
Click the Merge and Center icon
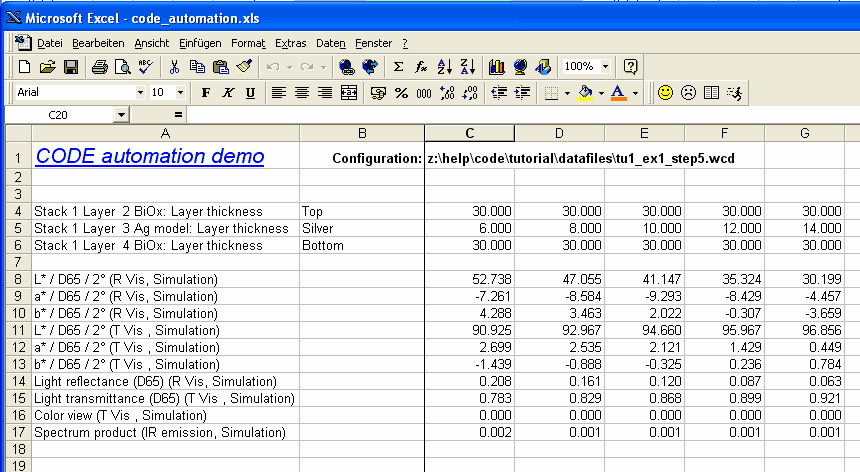[349, 93]
